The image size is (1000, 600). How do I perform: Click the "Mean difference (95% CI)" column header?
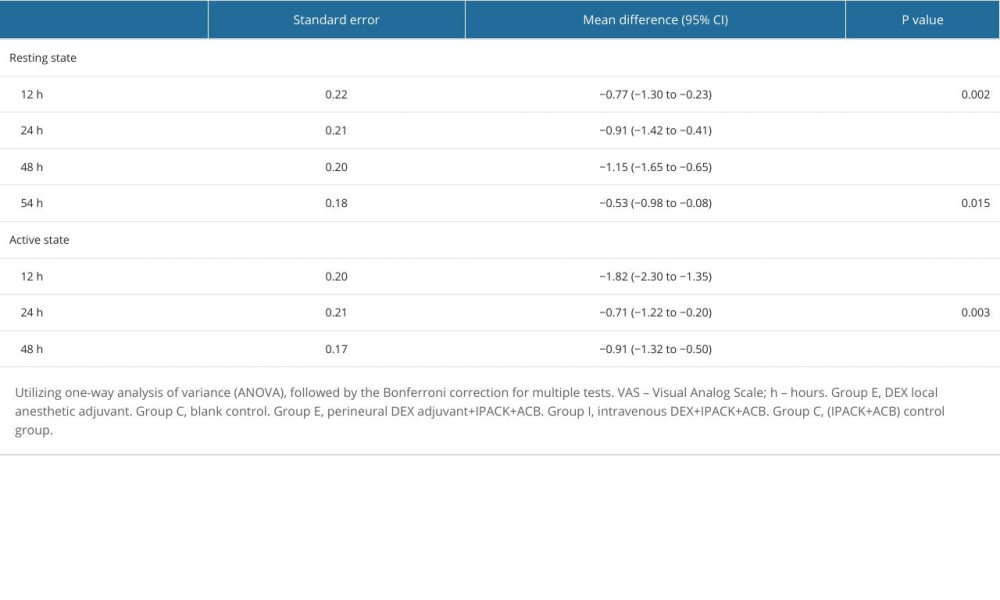point(655,20)
